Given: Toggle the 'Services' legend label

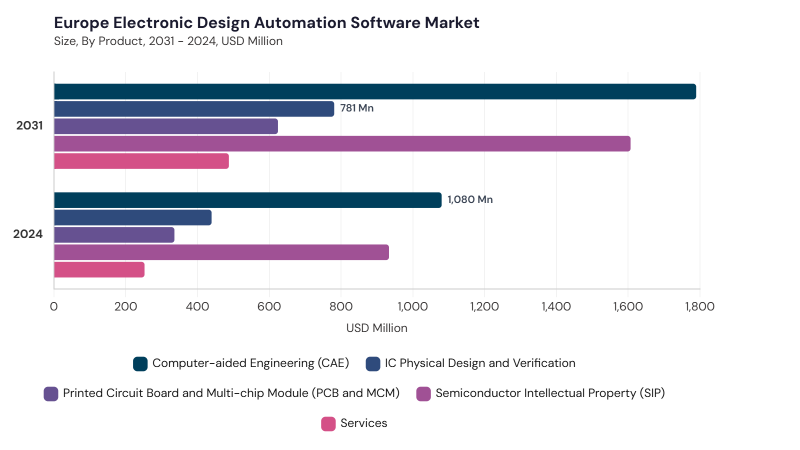Looking at the screenshot, I should point(364,423).
